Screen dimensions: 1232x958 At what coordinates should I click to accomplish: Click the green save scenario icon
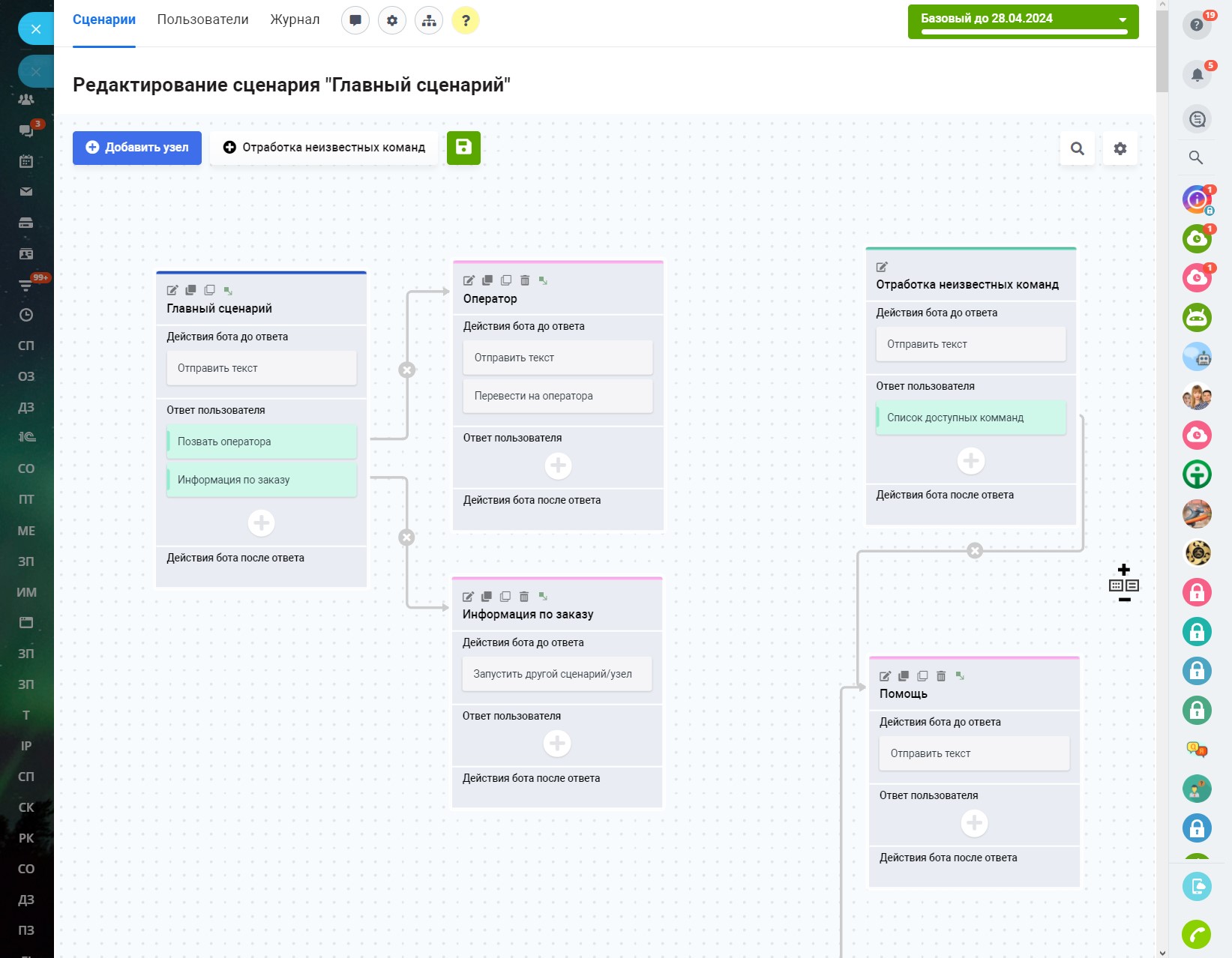463,148
